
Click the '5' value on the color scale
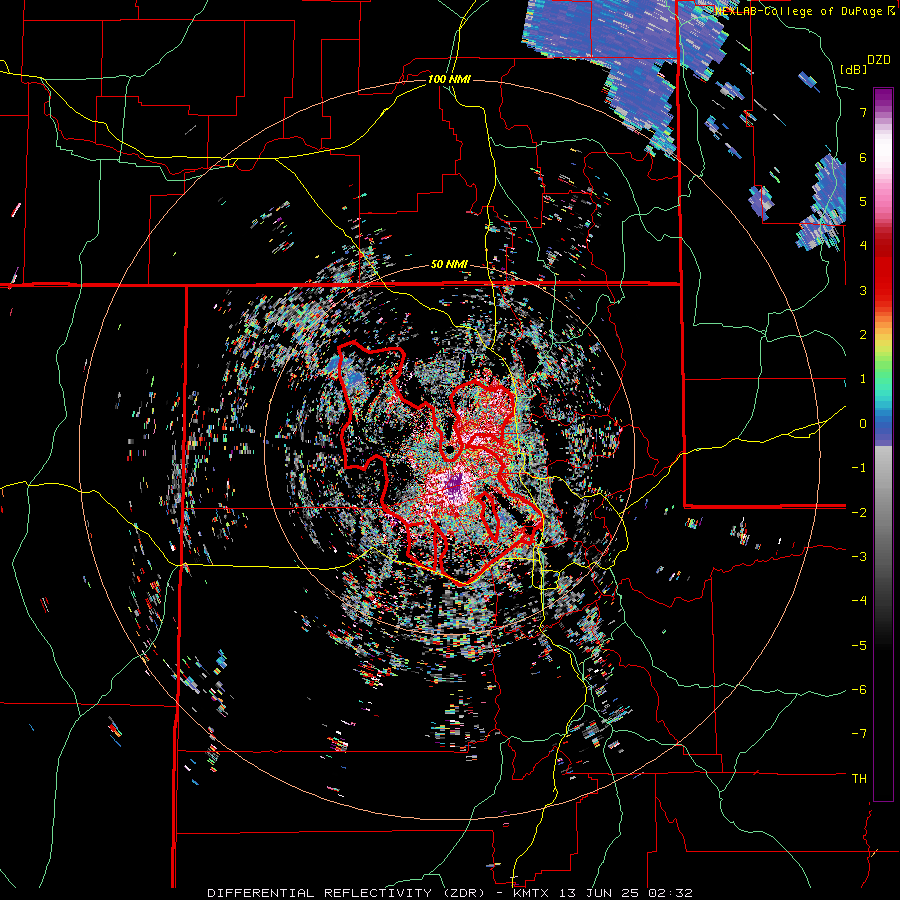point(863,201)
